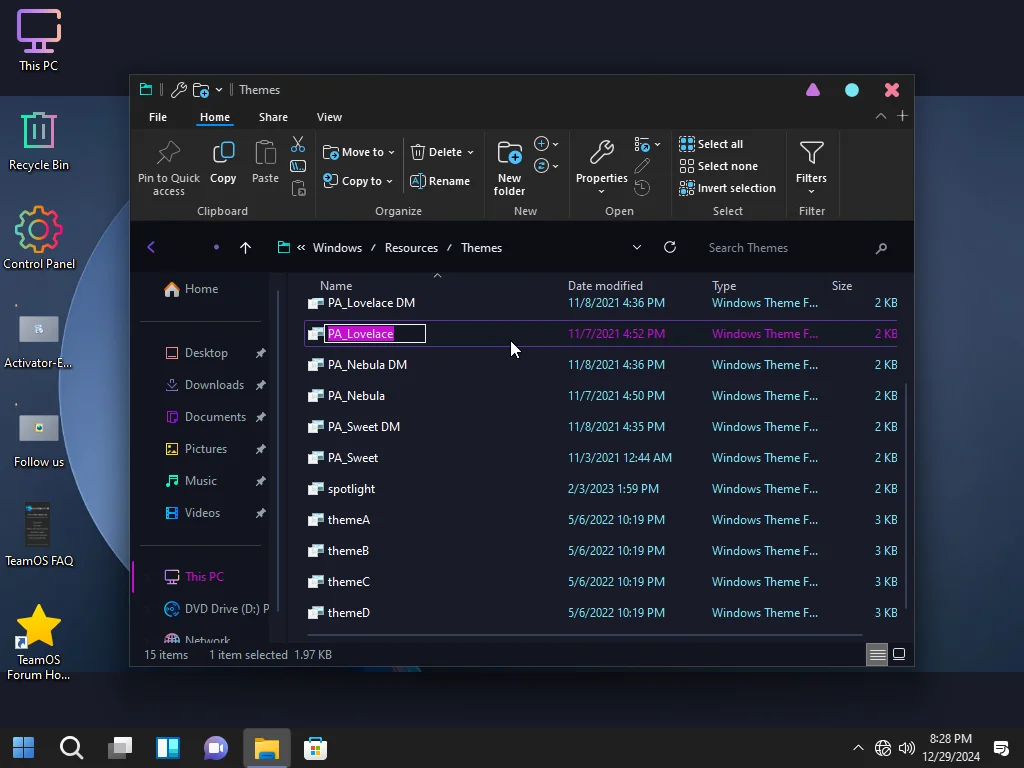Click the Pin to Quick access icon

(x=168, y=153)
